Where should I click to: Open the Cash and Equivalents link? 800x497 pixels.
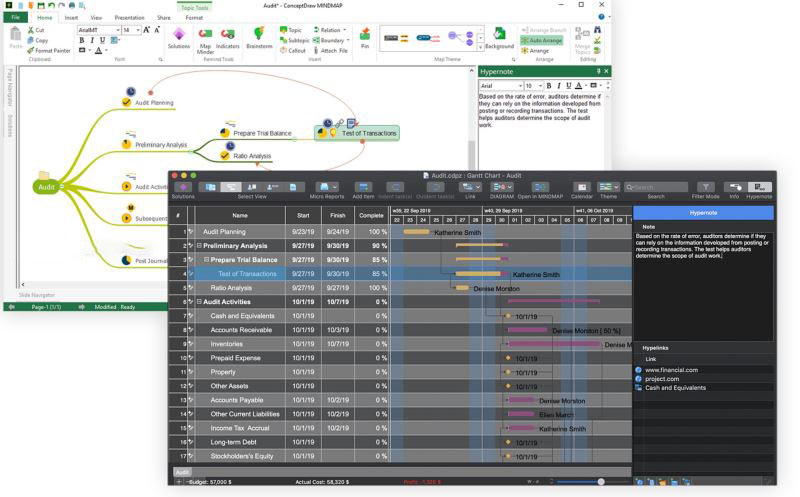click(x=676, y=388)
